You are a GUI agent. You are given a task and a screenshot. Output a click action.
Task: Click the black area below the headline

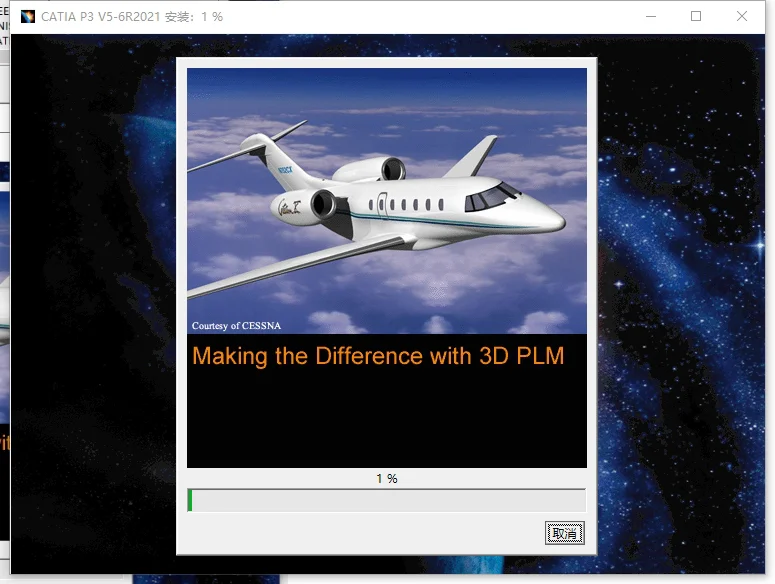pyautogui.click(x=386, y=420)
